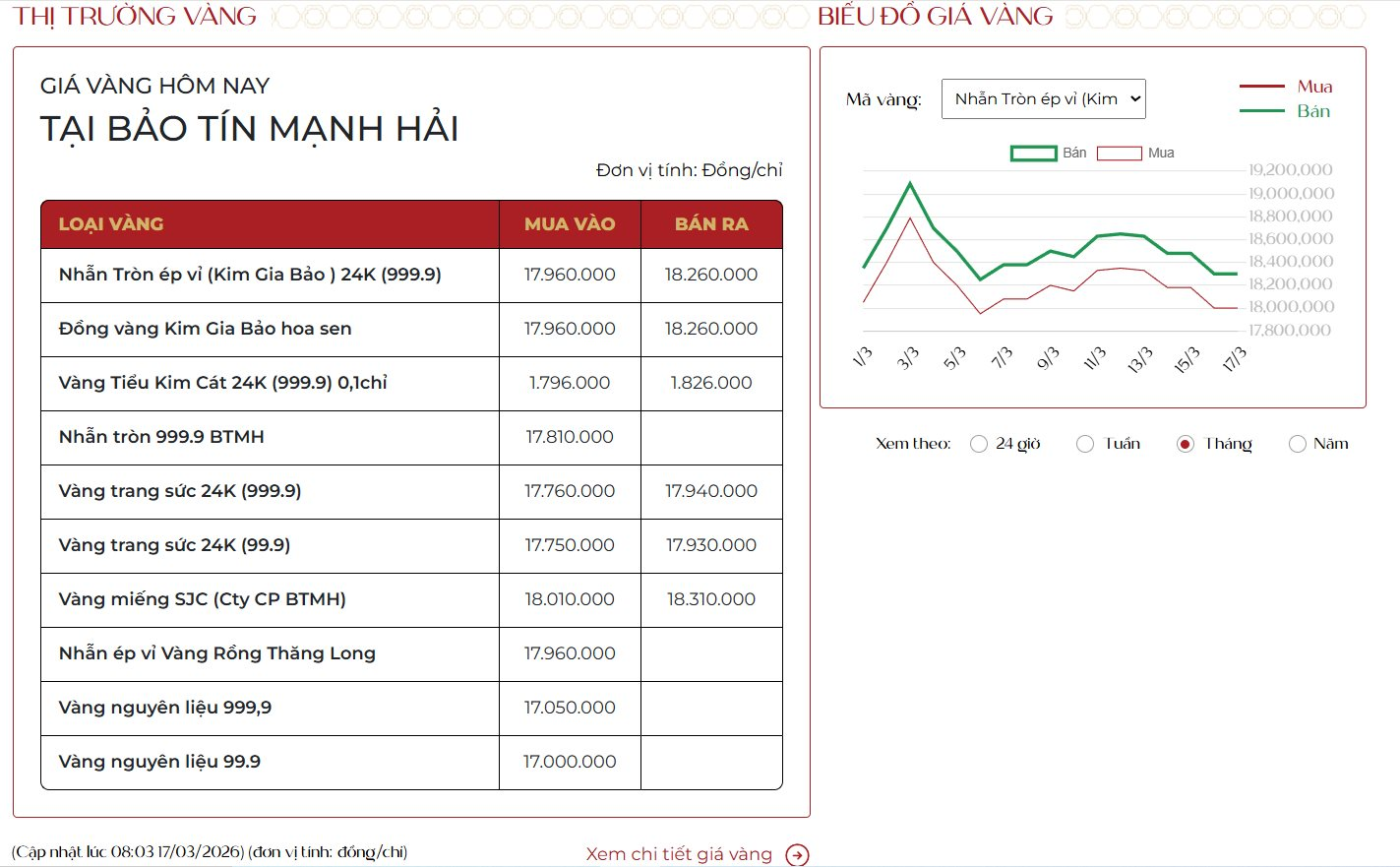Click the "THỊ TRƯỜNG VÀNG" section header
1400x867 pixels.
coord(135,16)
